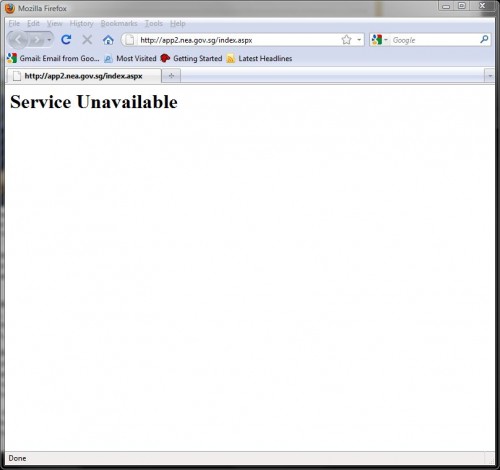Open the new tab plus button
Viewport: 500px width, 470px height.
point(171,76)
